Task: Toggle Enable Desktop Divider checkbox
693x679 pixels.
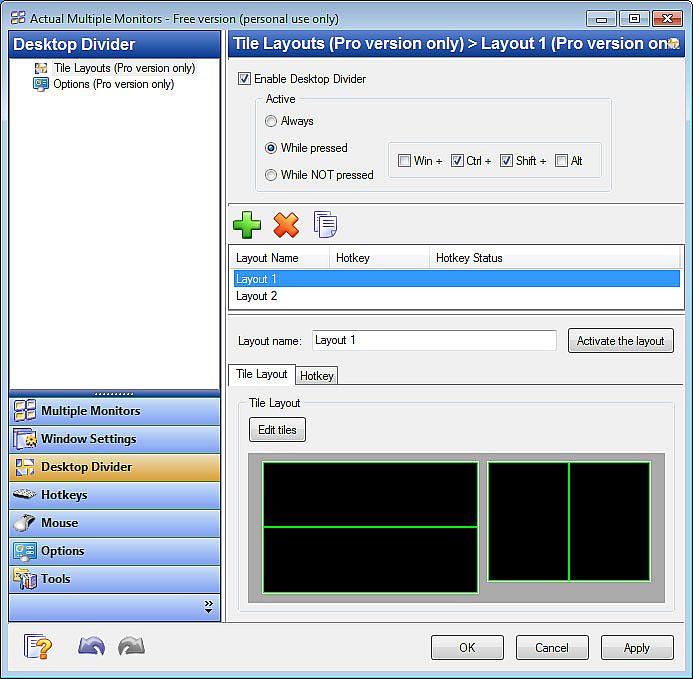Action: coord(245,79)
